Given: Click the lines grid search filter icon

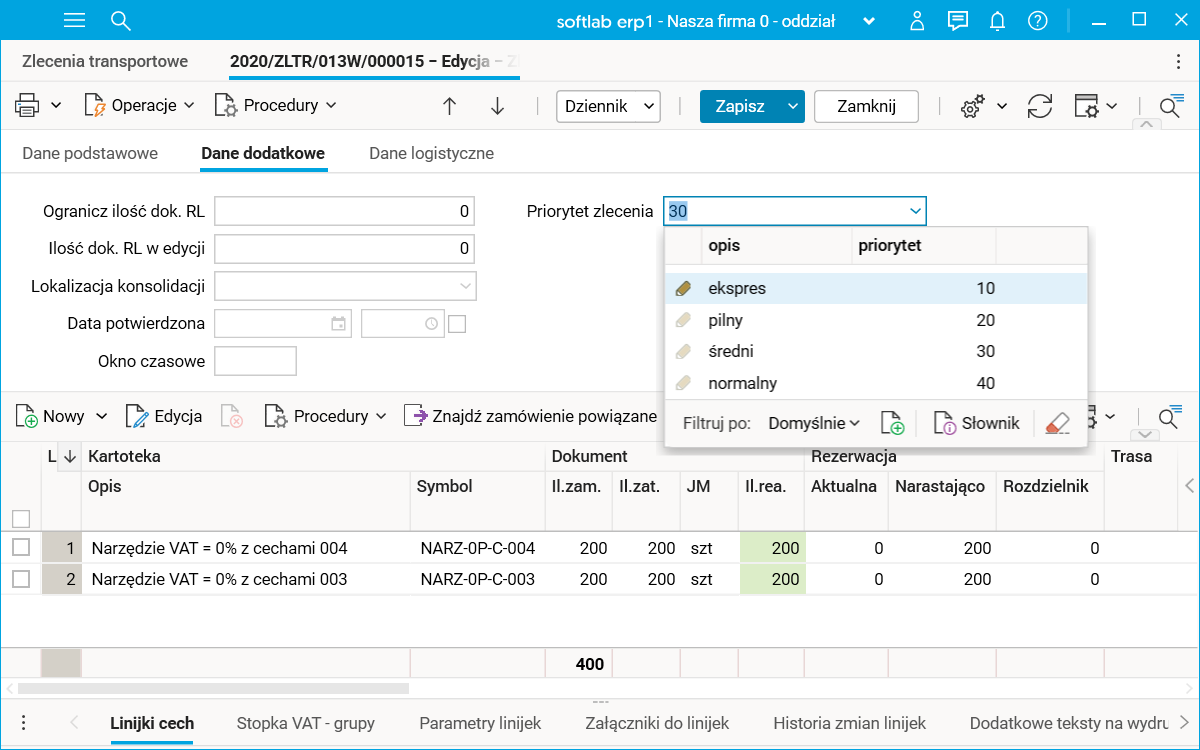Looking at the screenshot, I should pyautogui.click(x=1170, y=416).
